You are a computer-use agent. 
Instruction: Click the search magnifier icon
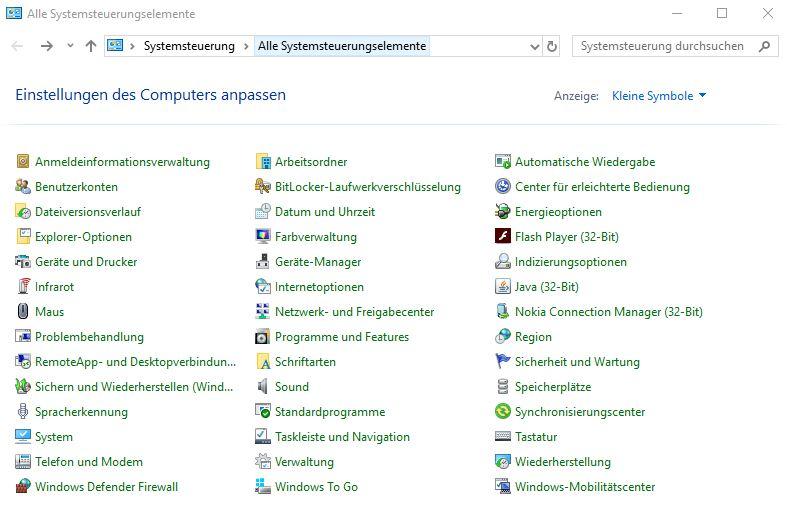coord(764,46)
